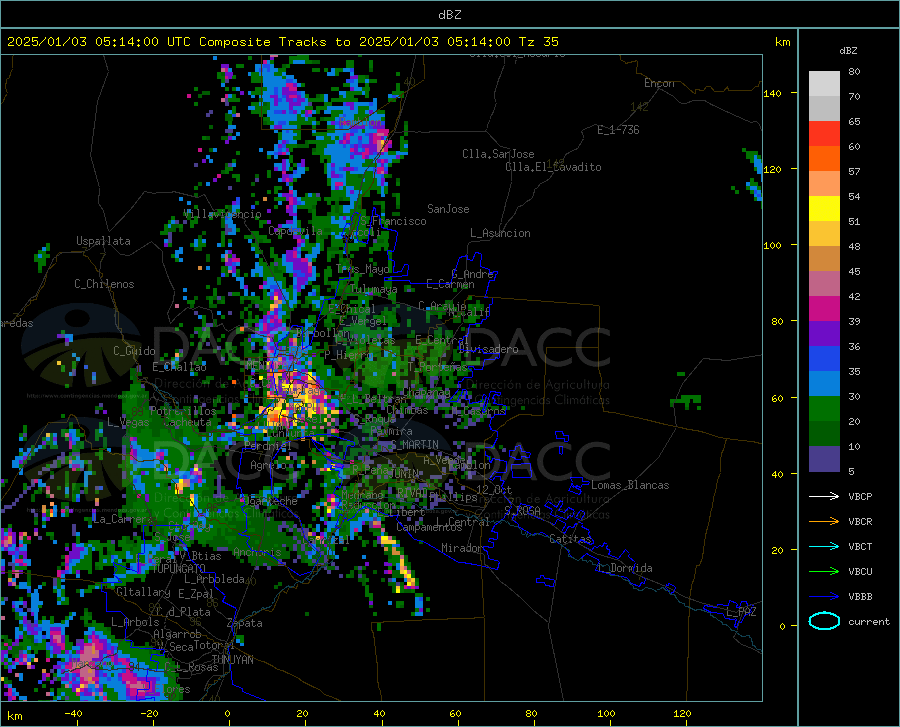Image resolution: width=900 pixels, height=727 pixels.
Task: Click the 'L_Dormida' map label
Action: [624, 568]
